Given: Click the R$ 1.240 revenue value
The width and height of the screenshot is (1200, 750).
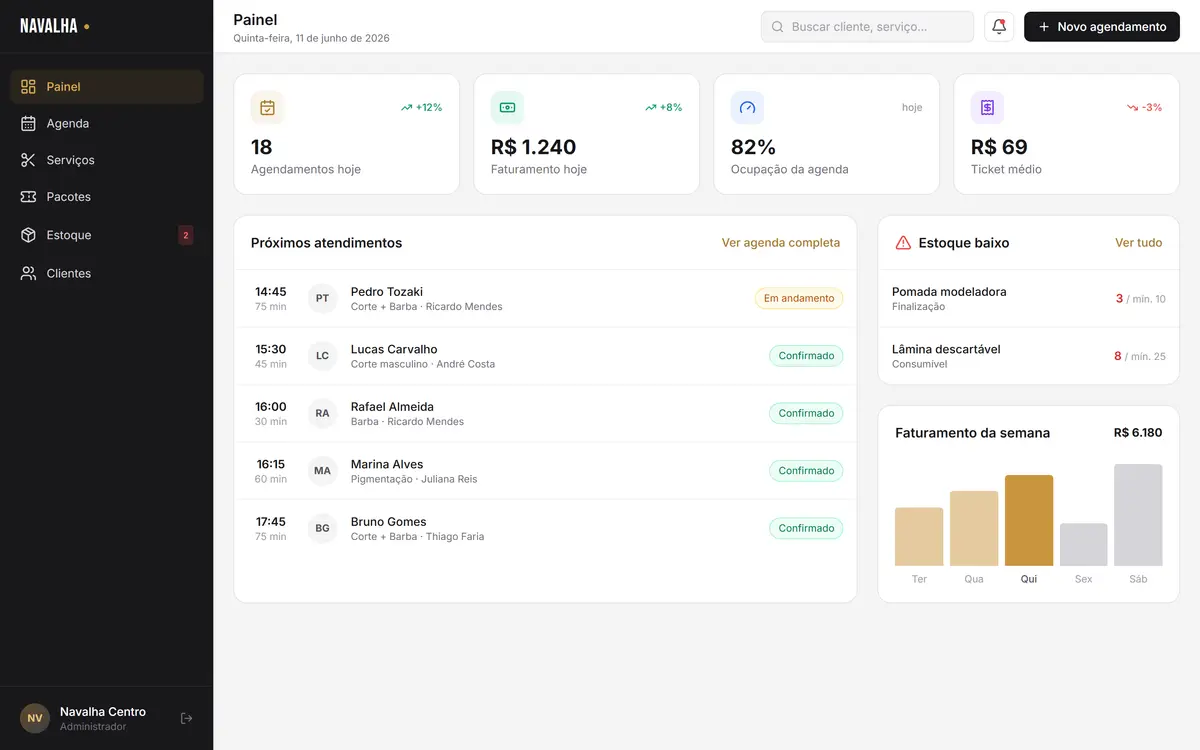Looking at the screenshot, I should pyautogui.click(x=534, y=147).
